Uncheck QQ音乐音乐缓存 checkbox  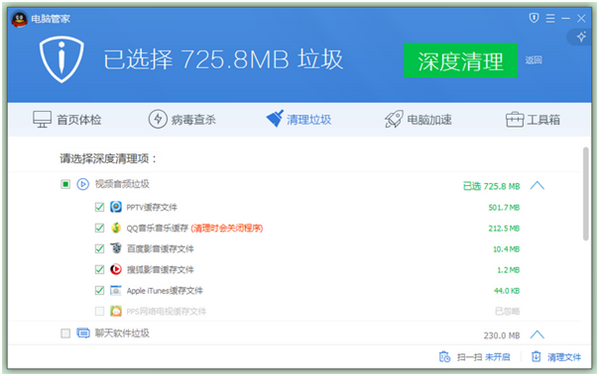click(x=99, y=228)
